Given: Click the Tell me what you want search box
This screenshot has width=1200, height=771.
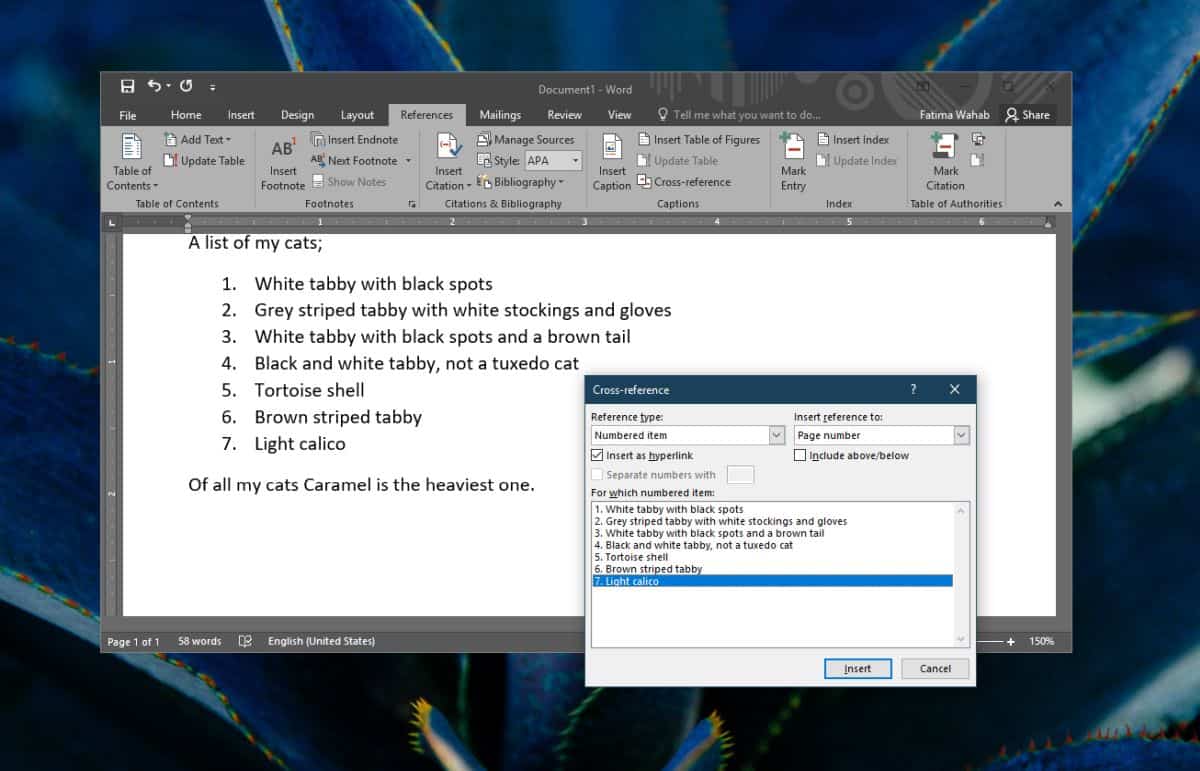Looking at the screenshot, I should (746, 115).
